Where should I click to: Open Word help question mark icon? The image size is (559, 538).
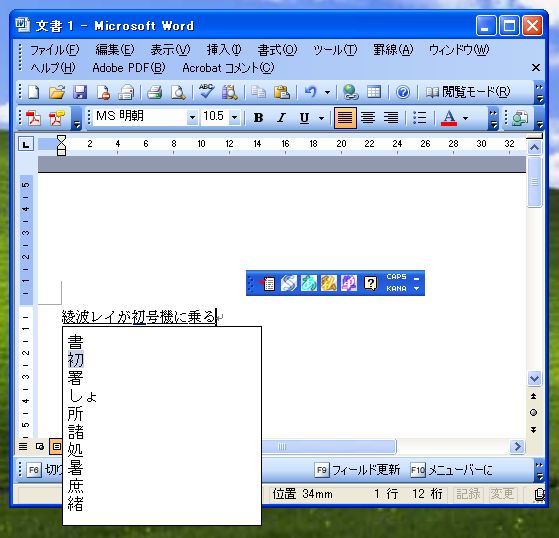click(403, 93)
